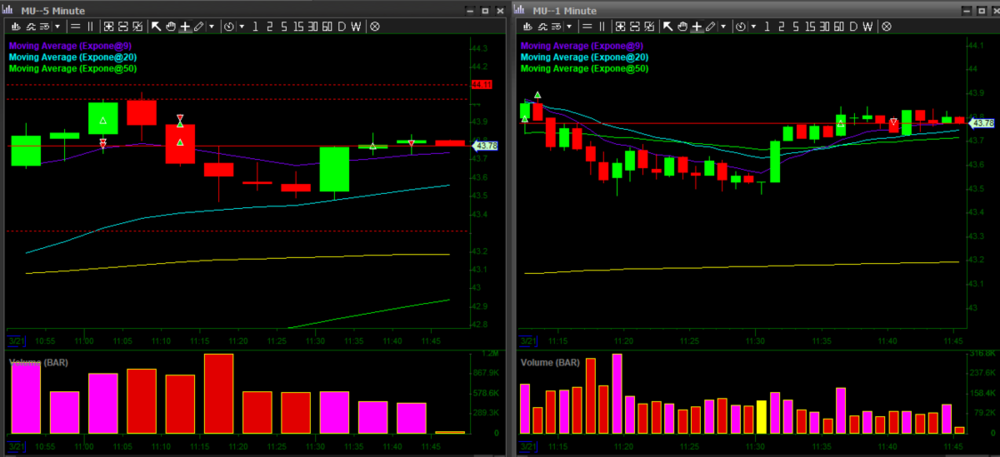The height and width of the screenshot is (457, 1000).
Task: Open drawing tools dropdown arrow in 5 Minute chart
Action: point(211,26)
